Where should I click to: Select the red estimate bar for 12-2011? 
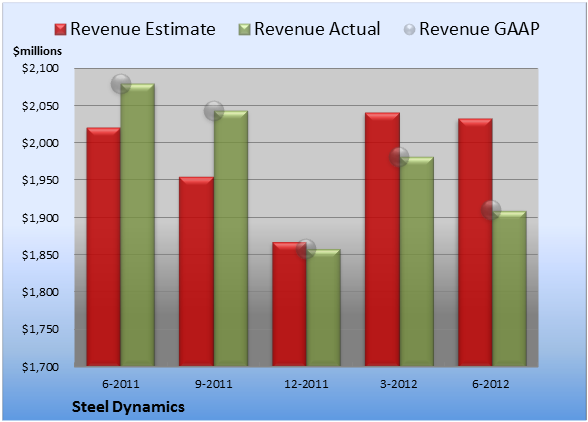289,304
